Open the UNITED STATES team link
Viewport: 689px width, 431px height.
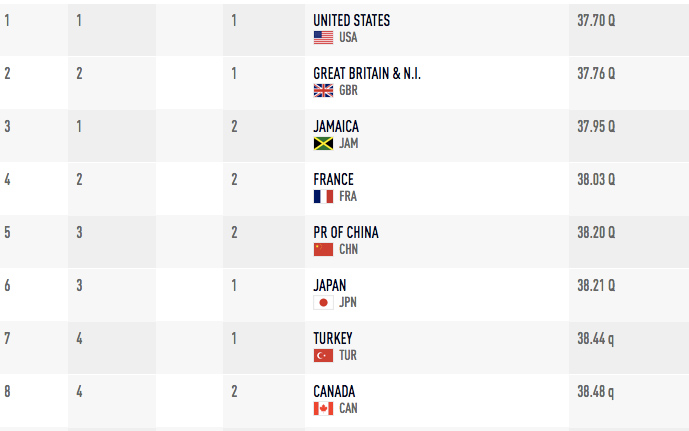352,20
